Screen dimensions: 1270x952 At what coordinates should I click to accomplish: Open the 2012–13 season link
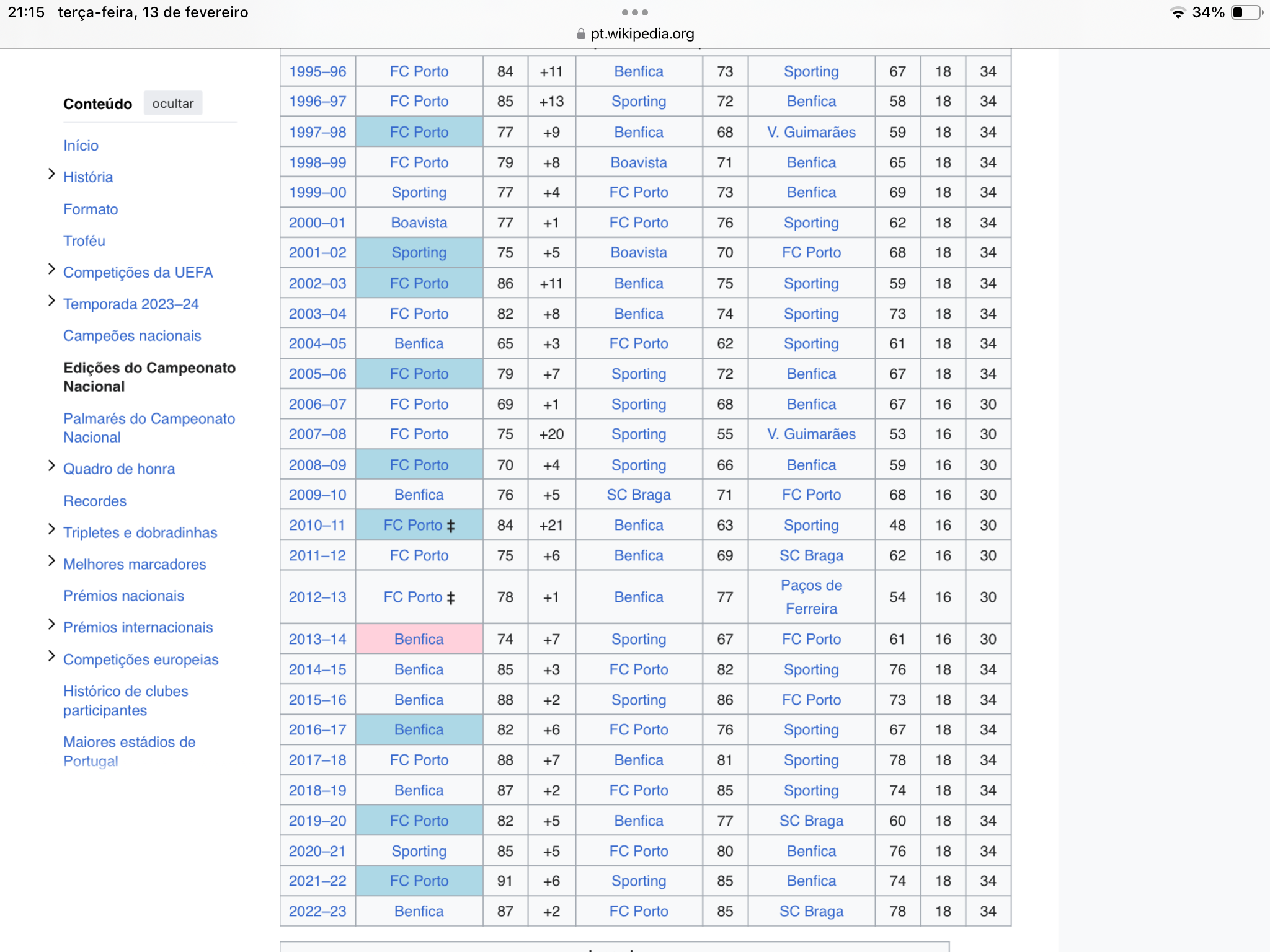[317, 597]
